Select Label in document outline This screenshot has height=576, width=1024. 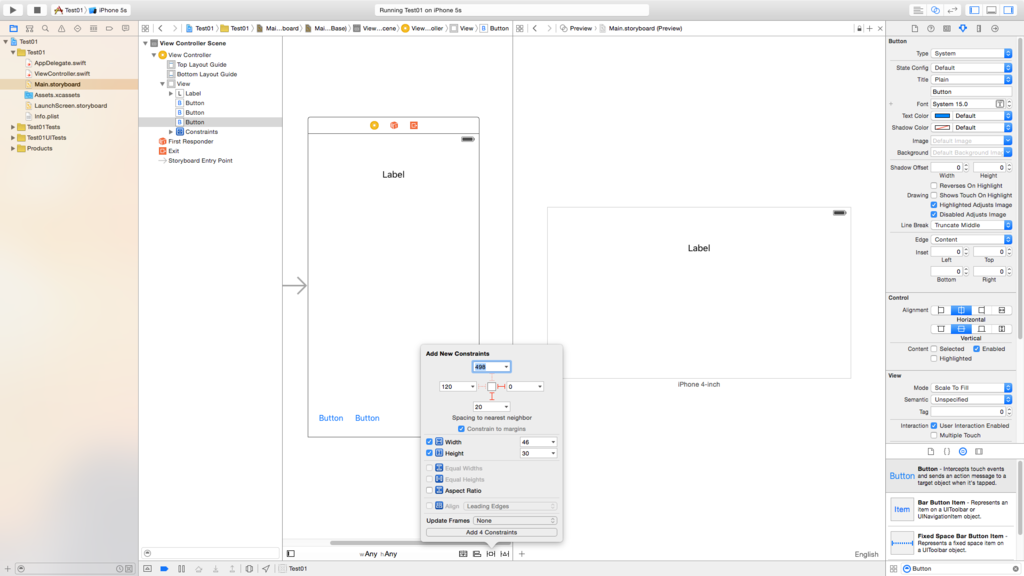pyautogui.click(x=193, y=93)
